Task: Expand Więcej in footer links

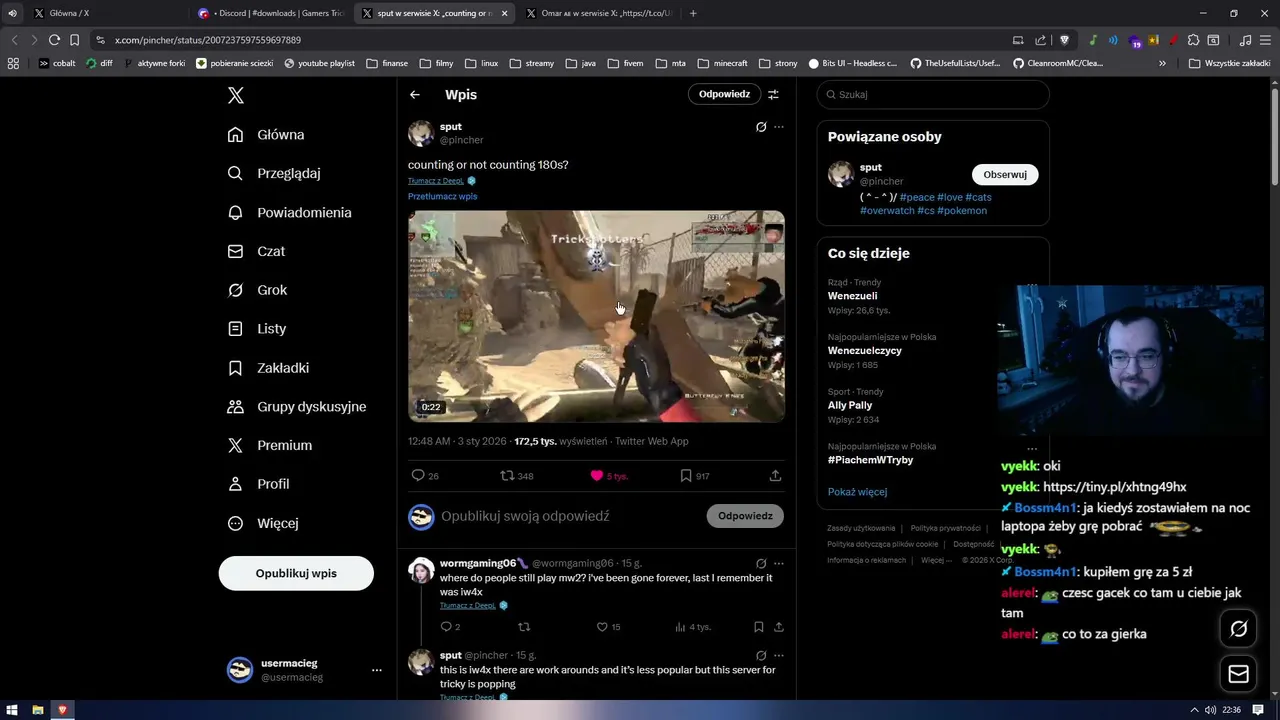Action: (936, 560)
